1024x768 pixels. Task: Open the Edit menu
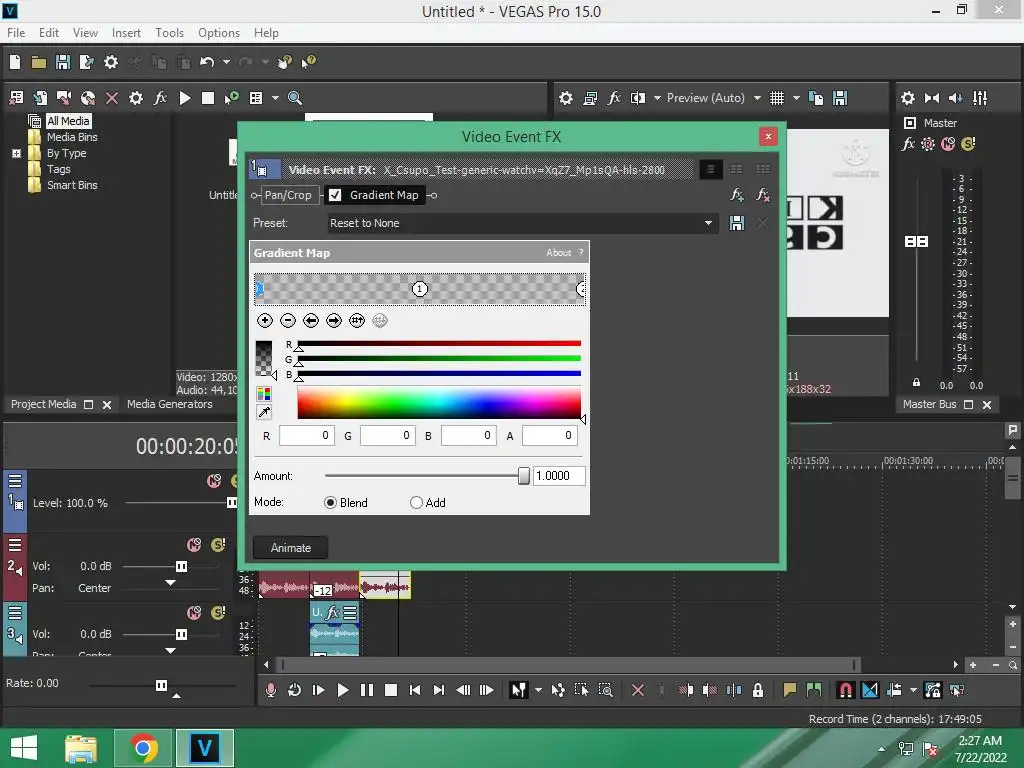pyautogui.click(x=49, y=33)
